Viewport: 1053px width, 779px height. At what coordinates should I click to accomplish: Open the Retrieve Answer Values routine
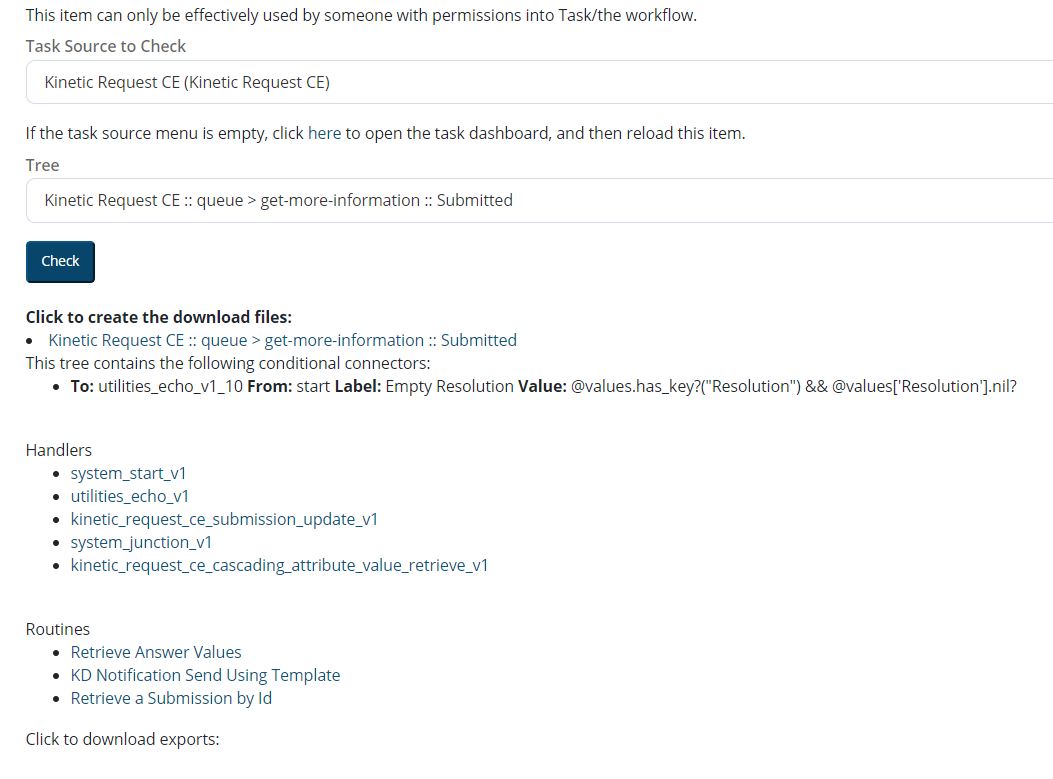156,652
